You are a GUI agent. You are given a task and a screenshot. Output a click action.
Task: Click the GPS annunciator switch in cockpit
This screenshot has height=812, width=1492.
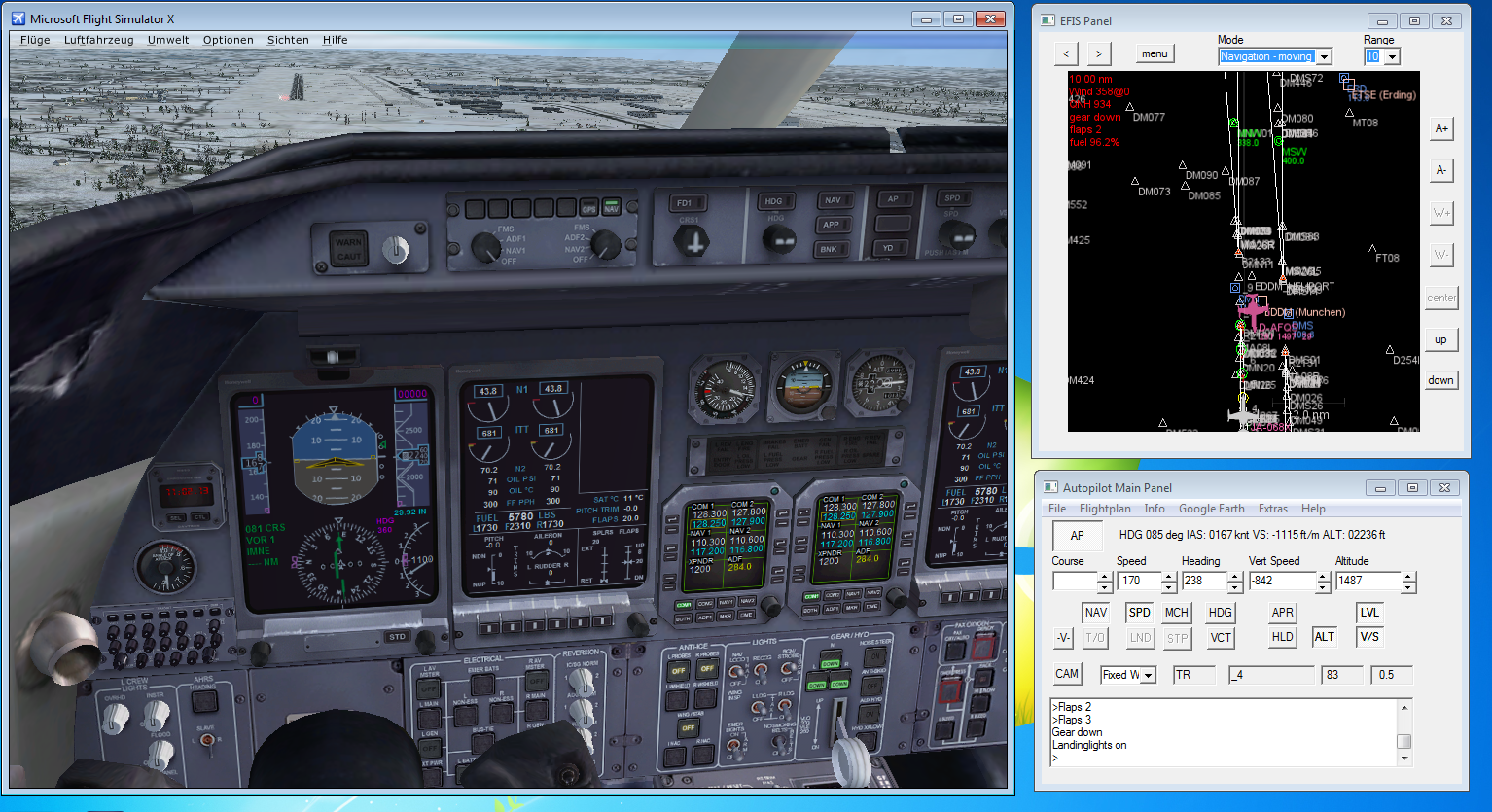pyautogui.click(x=588, y=208)
